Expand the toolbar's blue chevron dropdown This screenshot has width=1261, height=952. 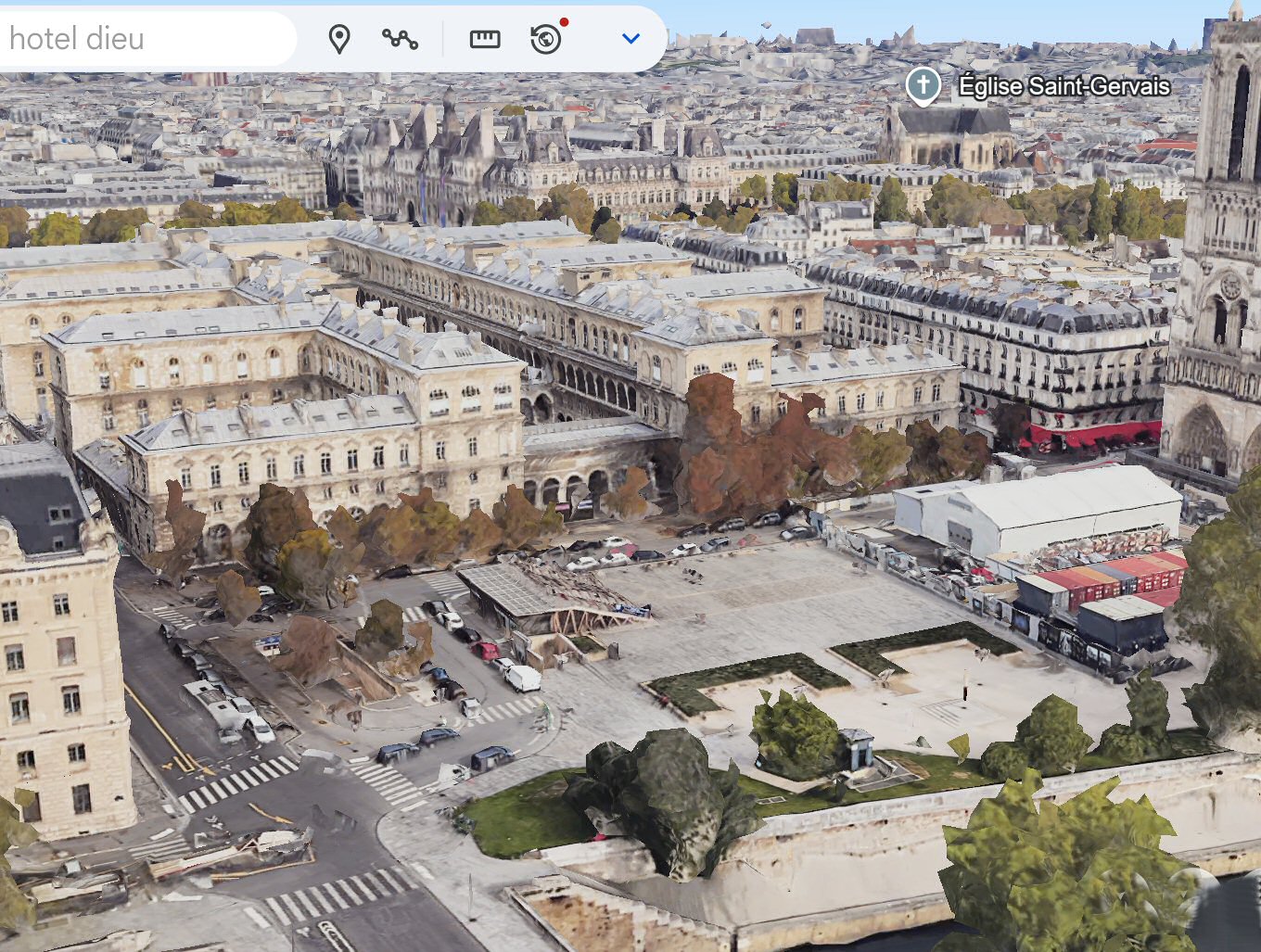coord(630,39)
